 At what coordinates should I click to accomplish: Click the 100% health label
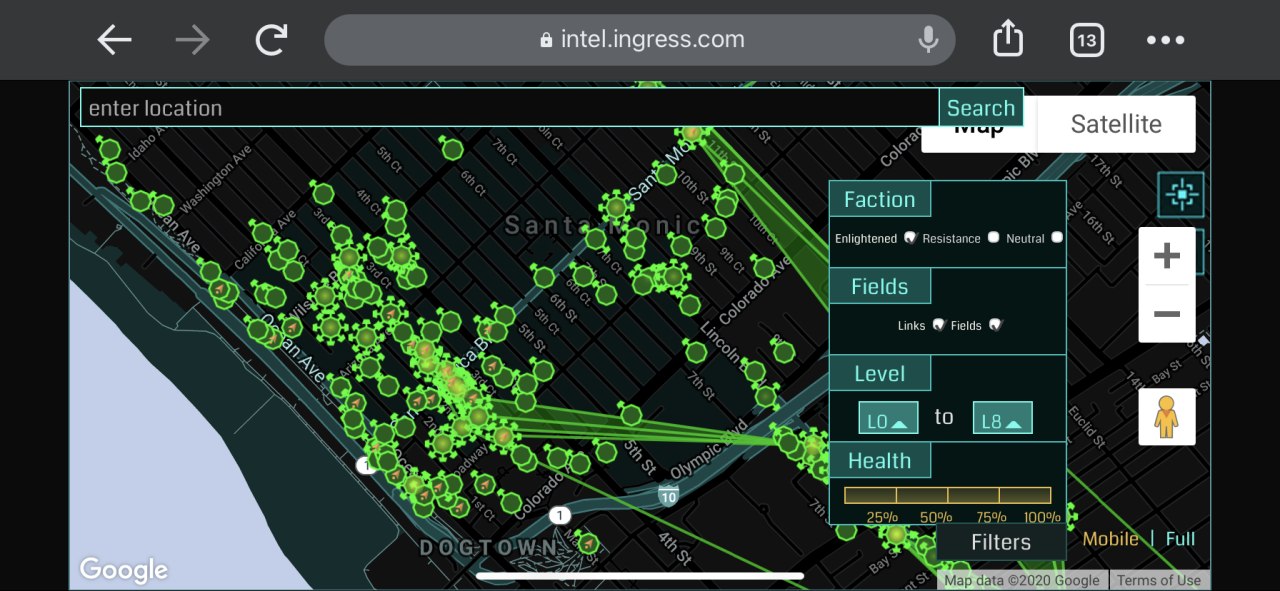(x=1042, y=517)
